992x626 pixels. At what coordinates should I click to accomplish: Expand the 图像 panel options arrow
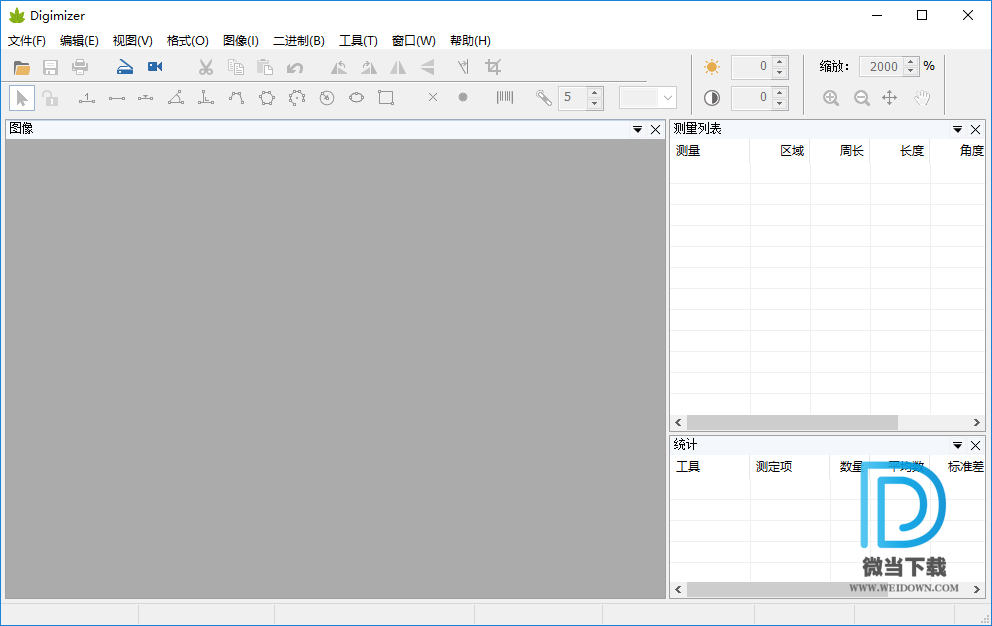(x=637, y=129)
